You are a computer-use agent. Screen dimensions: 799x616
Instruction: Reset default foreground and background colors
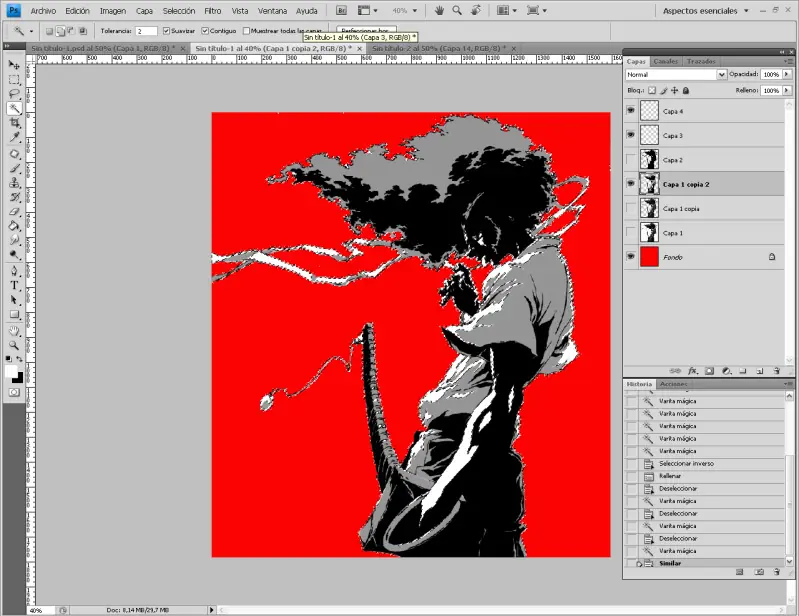tap(9, 359)
